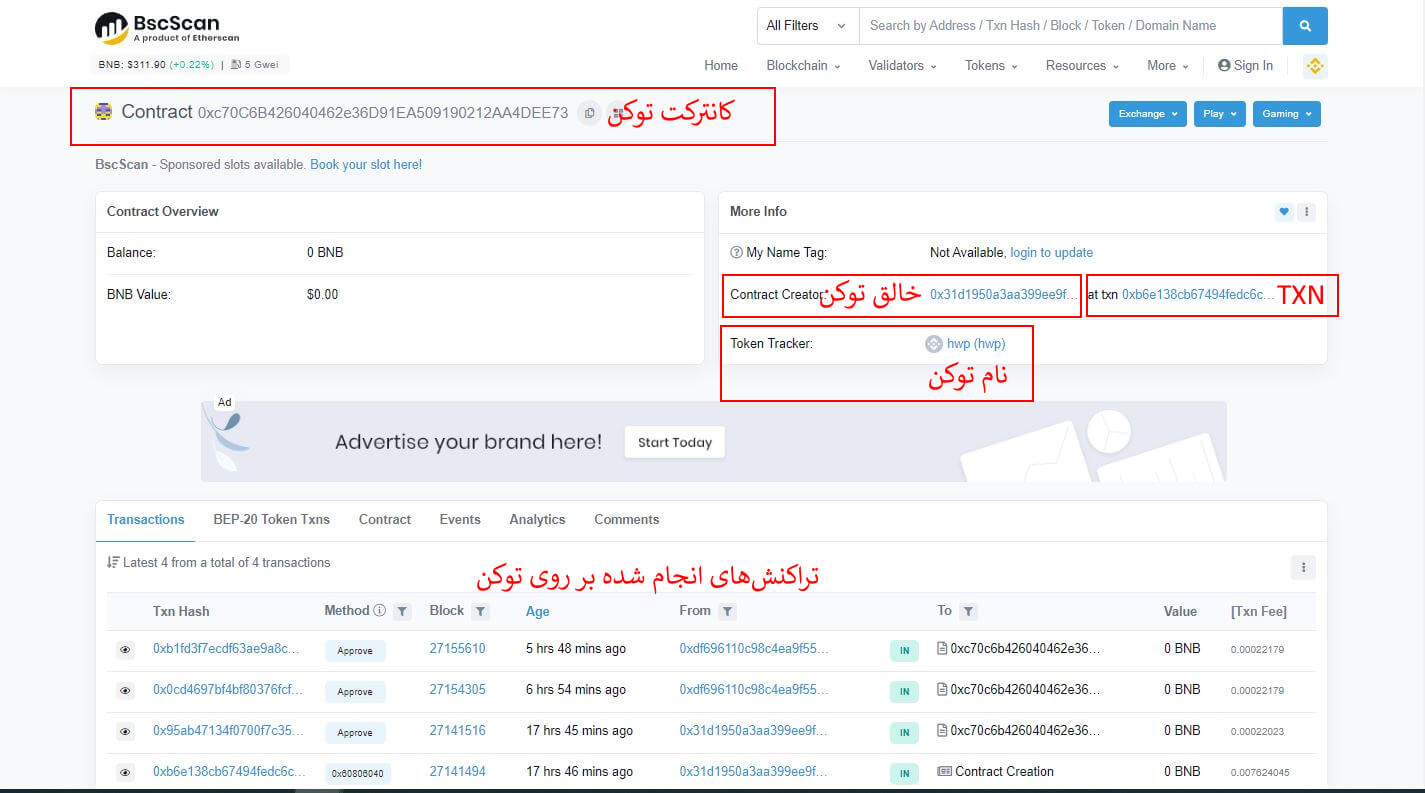Click the Start Today ad button

click(675, 443)
